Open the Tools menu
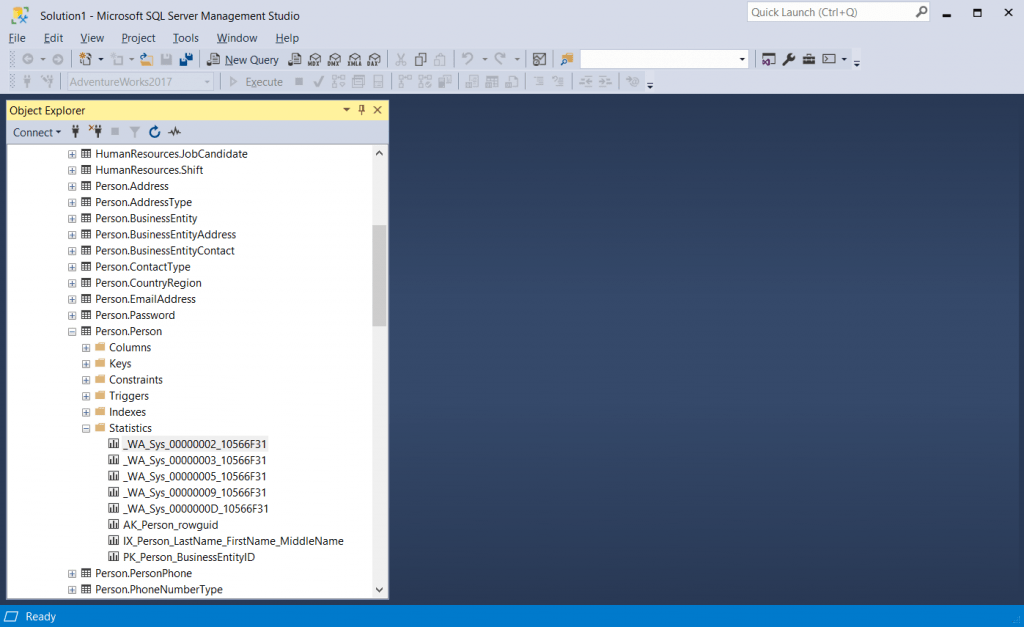This screenshot has height=627, width=1024. tap(185, 37)
